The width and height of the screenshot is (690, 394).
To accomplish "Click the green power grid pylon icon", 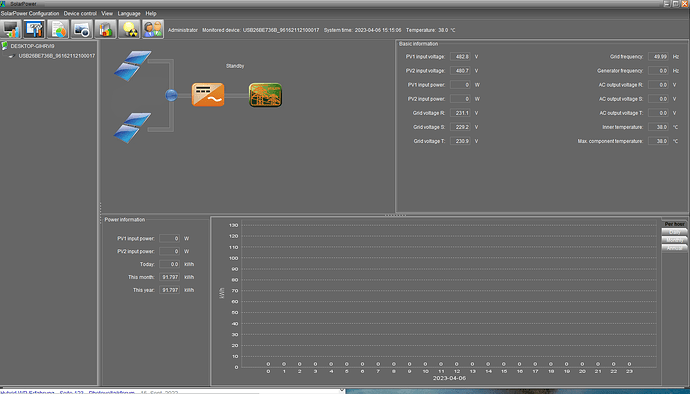I will click(x=265, y=95).
